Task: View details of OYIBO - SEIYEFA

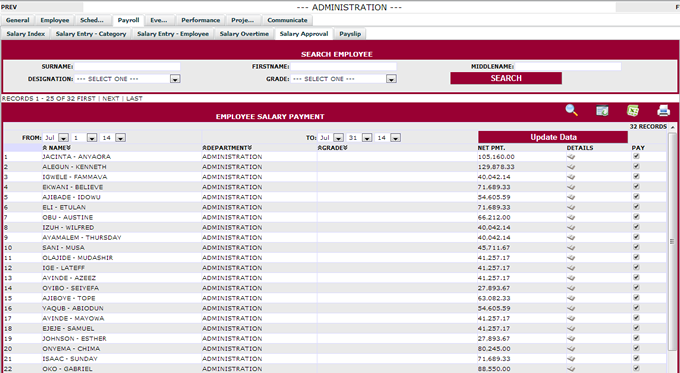Action: pyautogui.click(x=571, y=288)
